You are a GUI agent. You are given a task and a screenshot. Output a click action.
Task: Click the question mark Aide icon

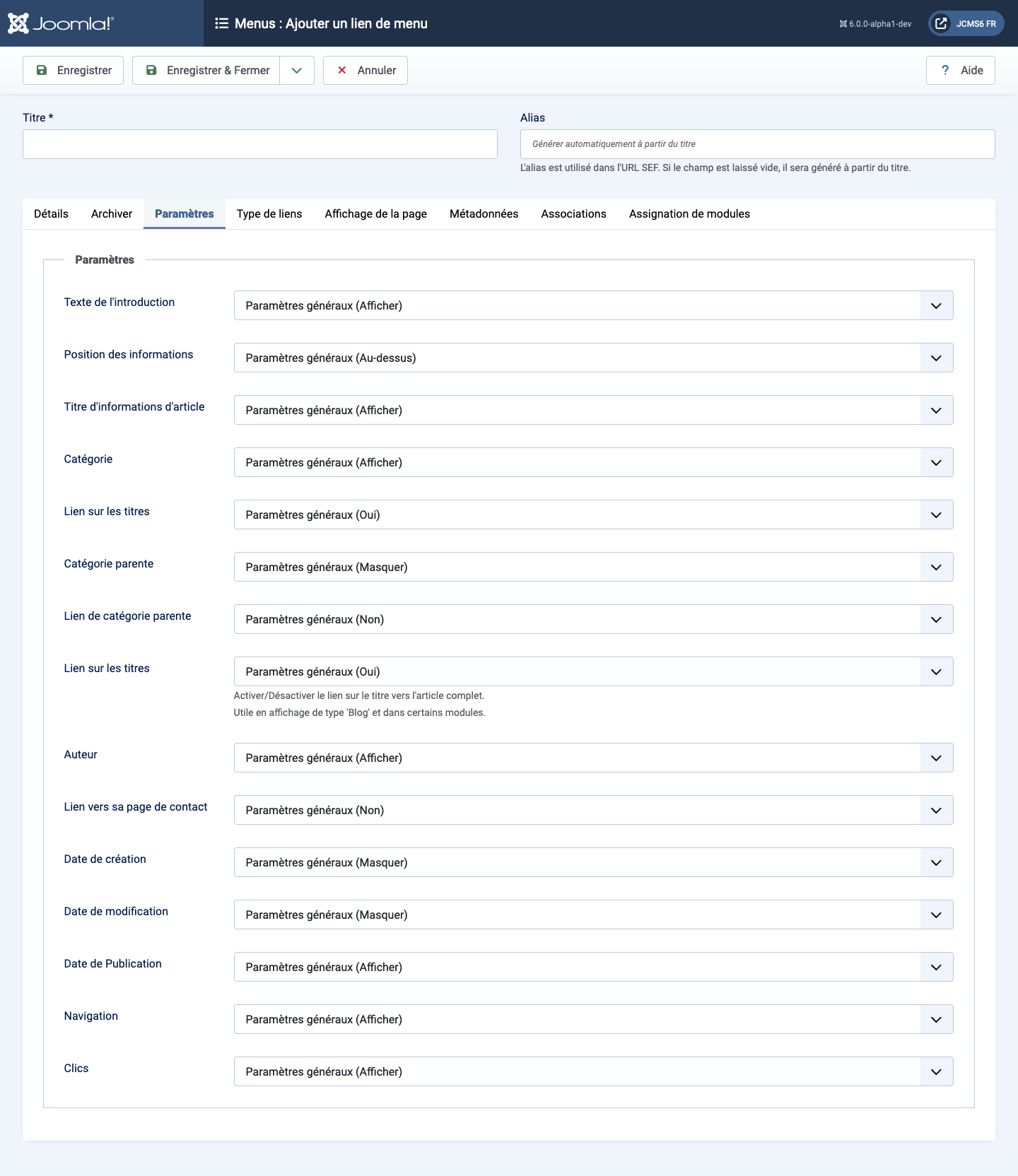tap(945, 70)
